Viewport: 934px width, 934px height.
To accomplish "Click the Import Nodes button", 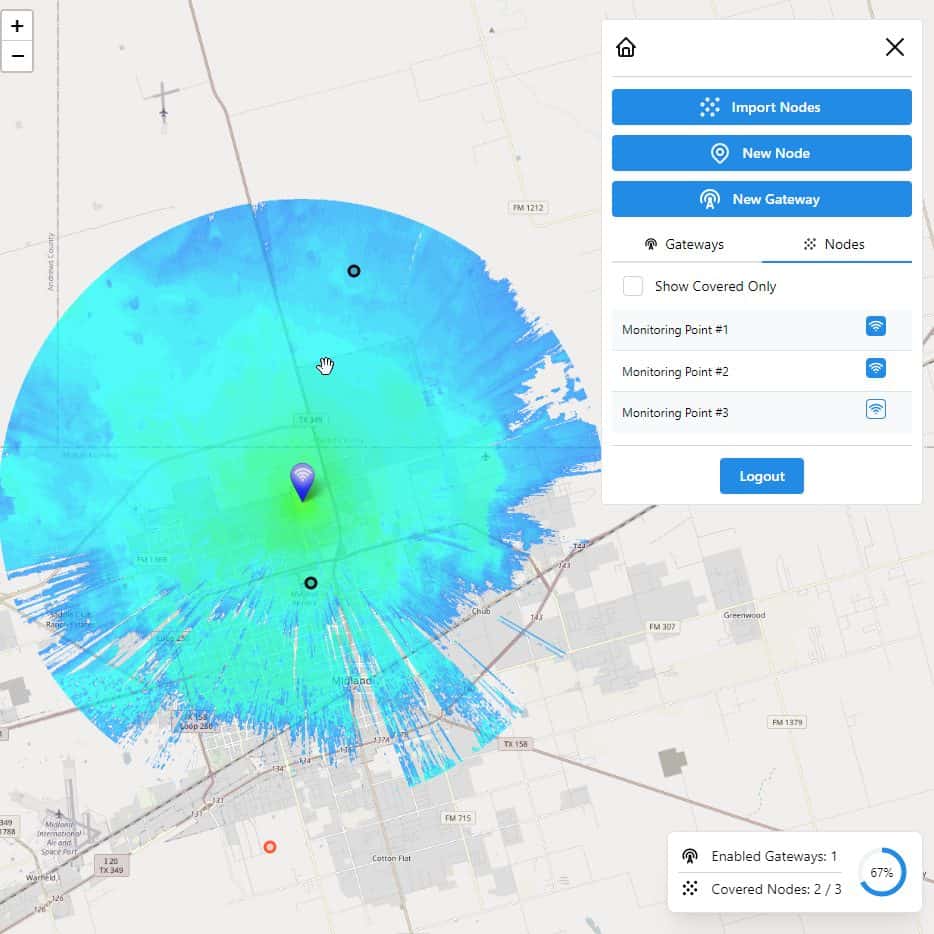I will click(761, 107).
